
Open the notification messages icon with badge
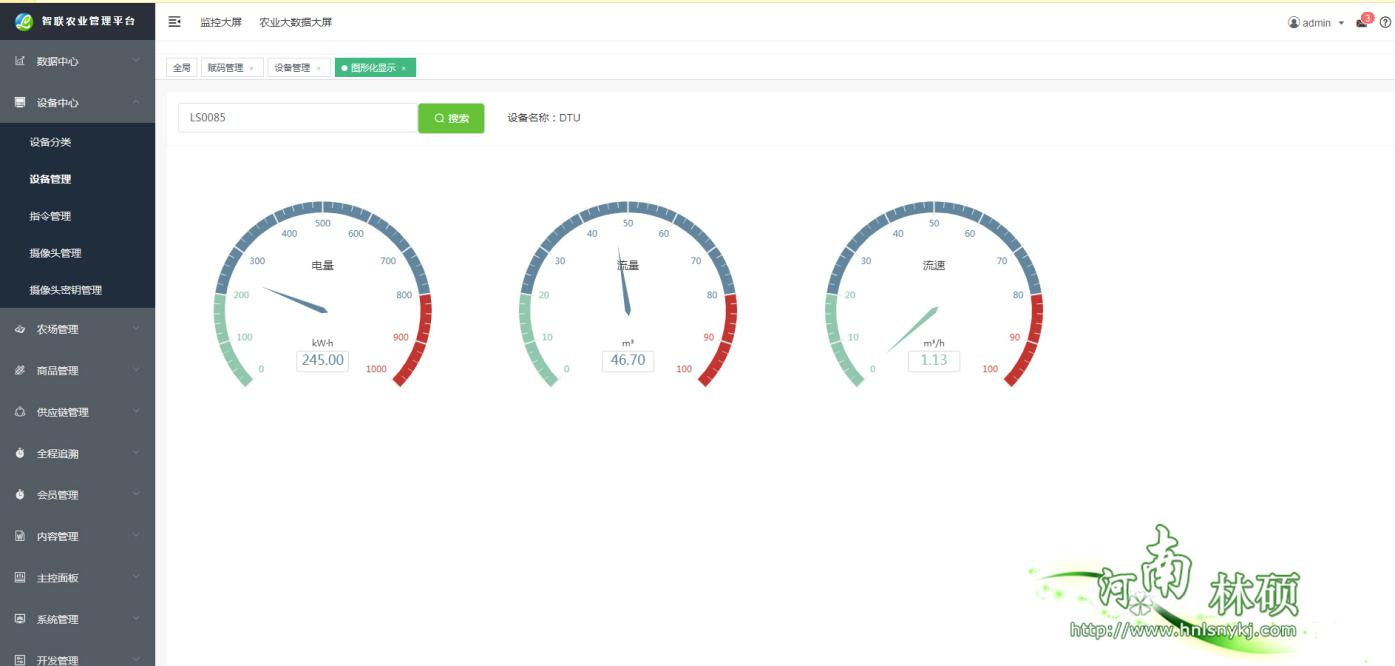[1362, 22]
